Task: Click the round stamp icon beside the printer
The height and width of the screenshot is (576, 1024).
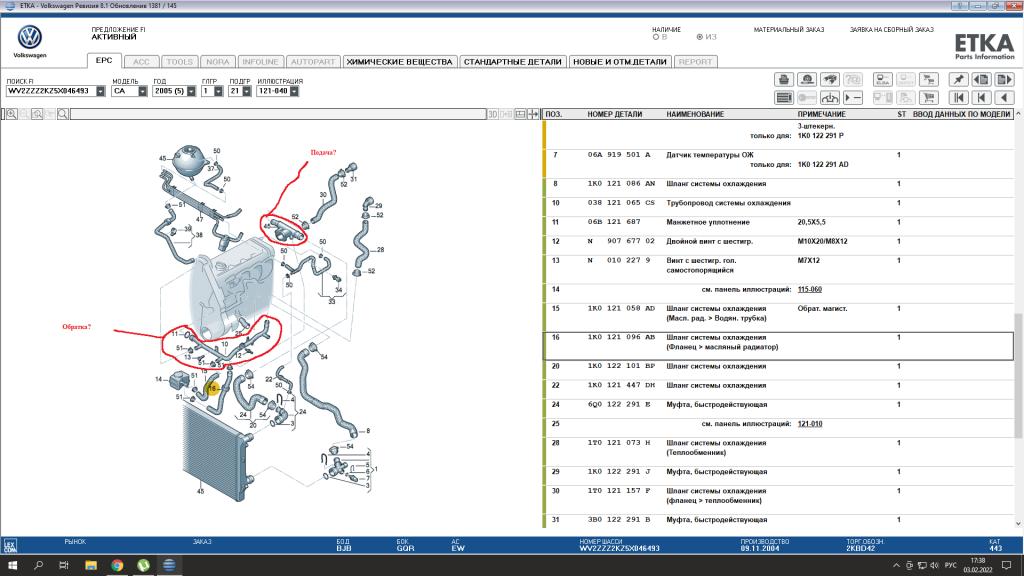Action: (x=807, y=80)
